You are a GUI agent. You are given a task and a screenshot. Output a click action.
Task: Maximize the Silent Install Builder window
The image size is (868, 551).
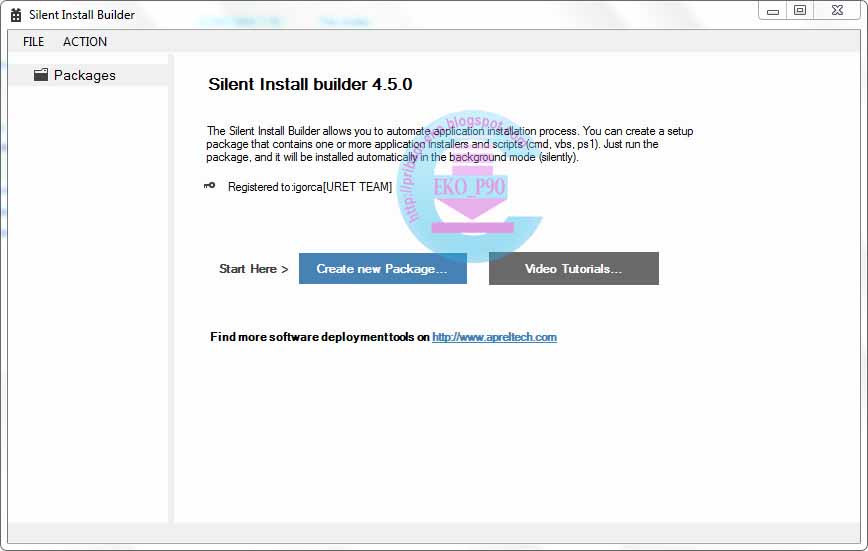[800, 11]
